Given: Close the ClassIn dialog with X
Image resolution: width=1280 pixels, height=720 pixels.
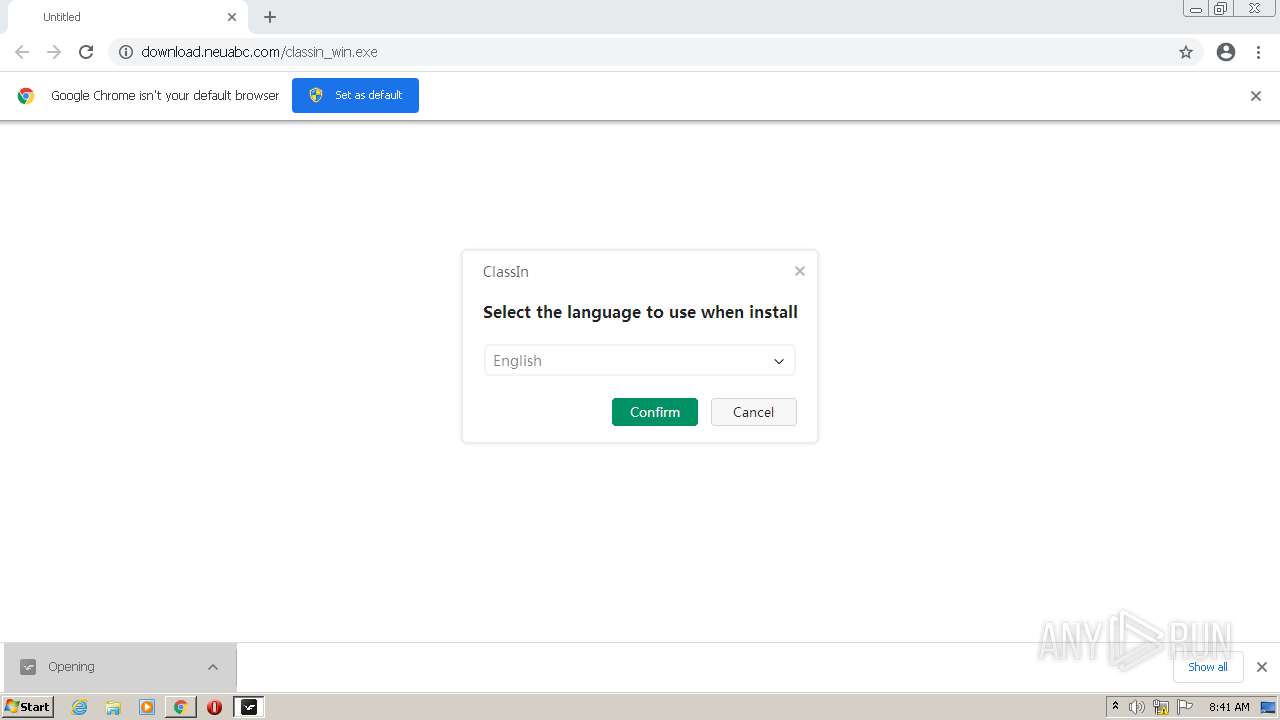Looking at the screenshot, I should 800,271.
